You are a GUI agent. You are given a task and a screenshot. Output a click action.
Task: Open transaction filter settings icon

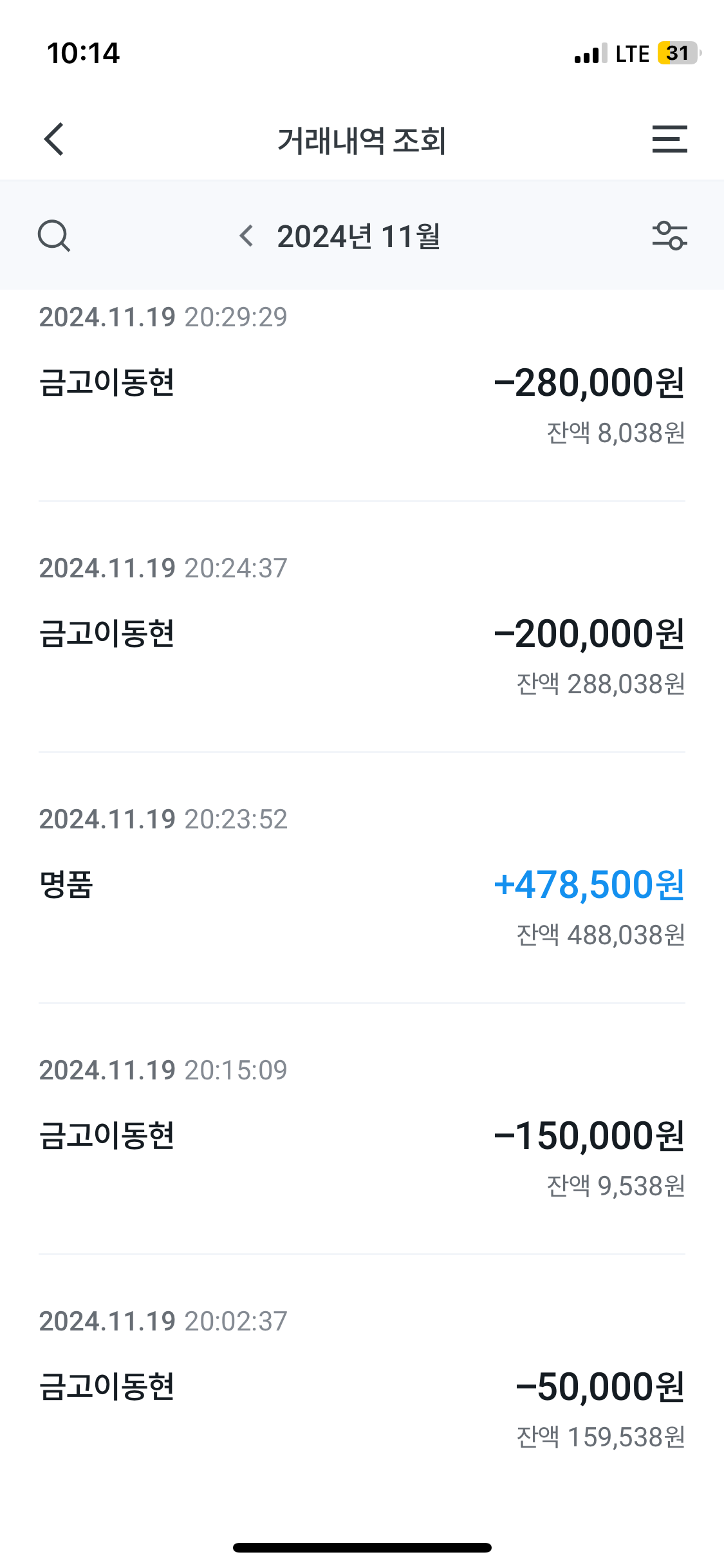(x=669, y=236)
